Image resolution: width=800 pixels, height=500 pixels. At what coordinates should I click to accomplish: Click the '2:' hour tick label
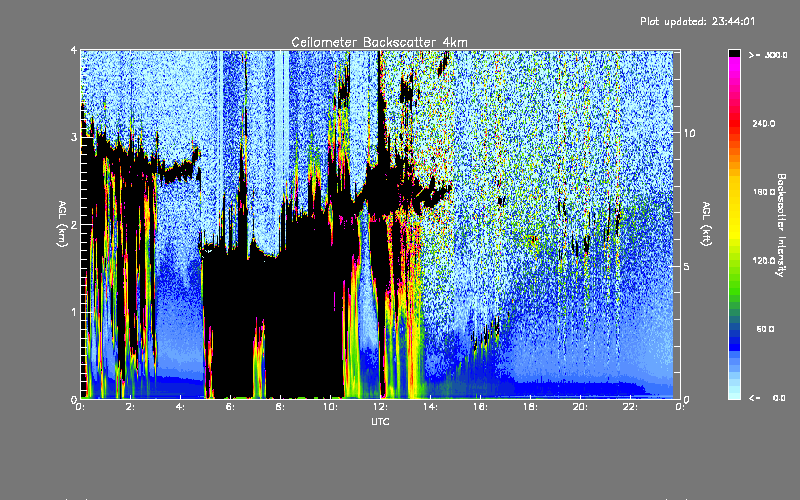point(131,407)
